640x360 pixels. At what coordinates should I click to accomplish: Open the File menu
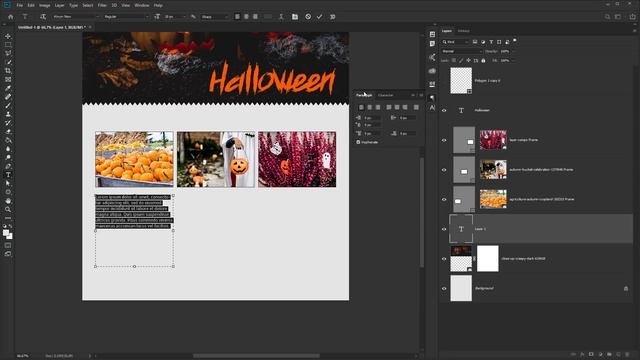20,5
